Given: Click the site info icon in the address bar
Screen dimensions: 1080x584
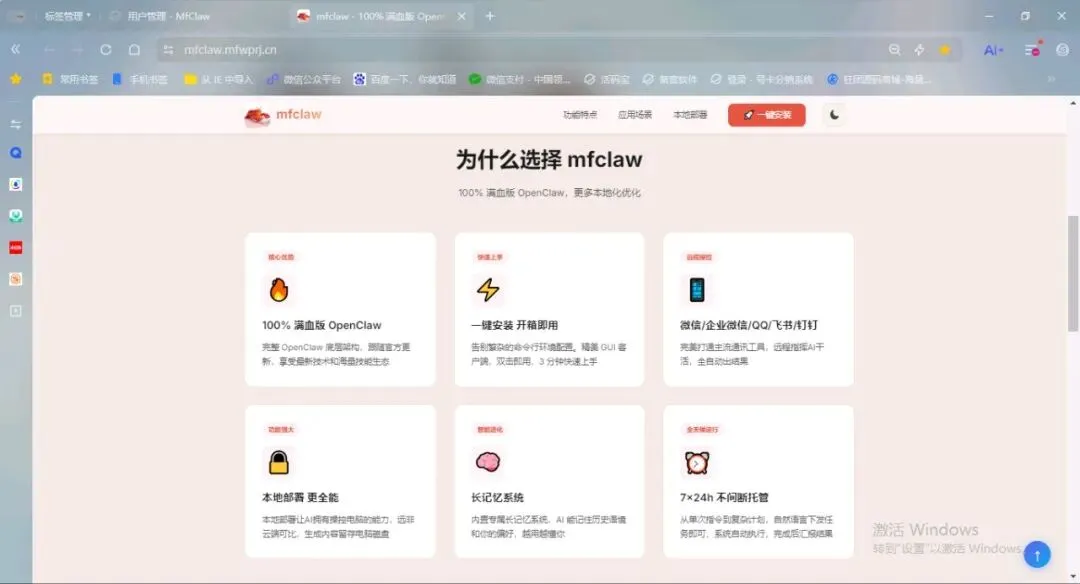Looking at the screenshot, I should click(169, 50).
